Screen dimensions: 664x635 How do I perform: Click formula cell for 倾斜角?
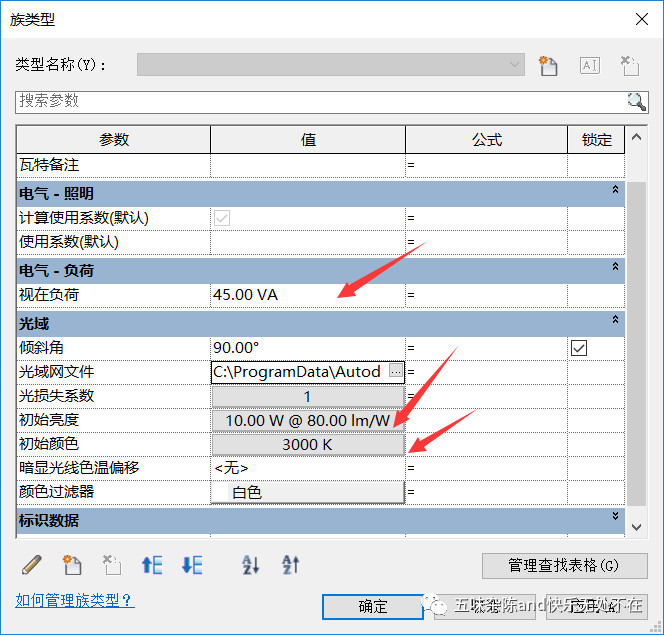click(x=487, y=348)
